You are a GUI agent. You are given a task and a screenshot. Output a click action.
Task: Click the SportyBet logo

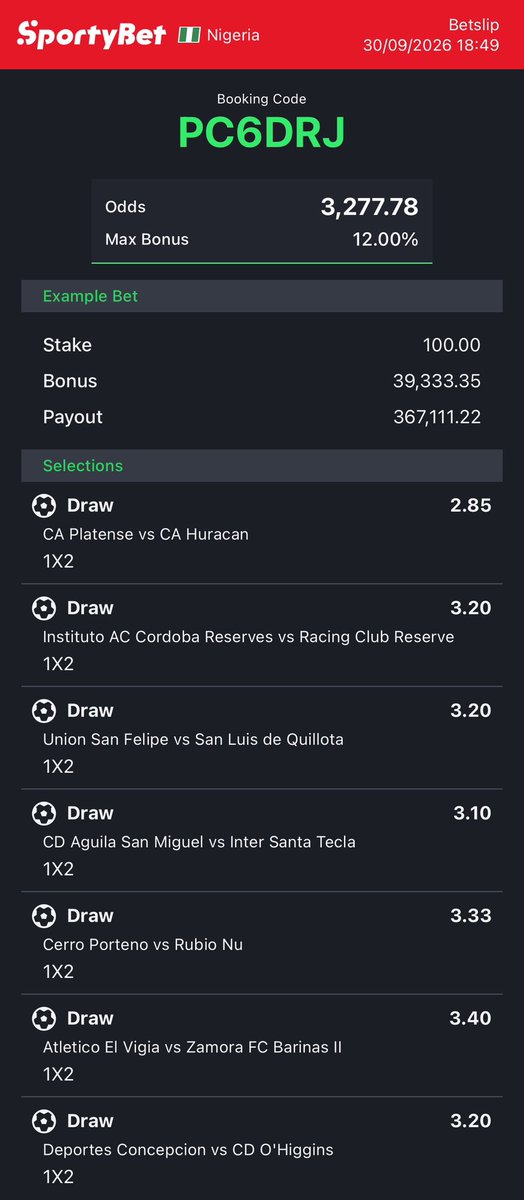(x=92, y=35)
